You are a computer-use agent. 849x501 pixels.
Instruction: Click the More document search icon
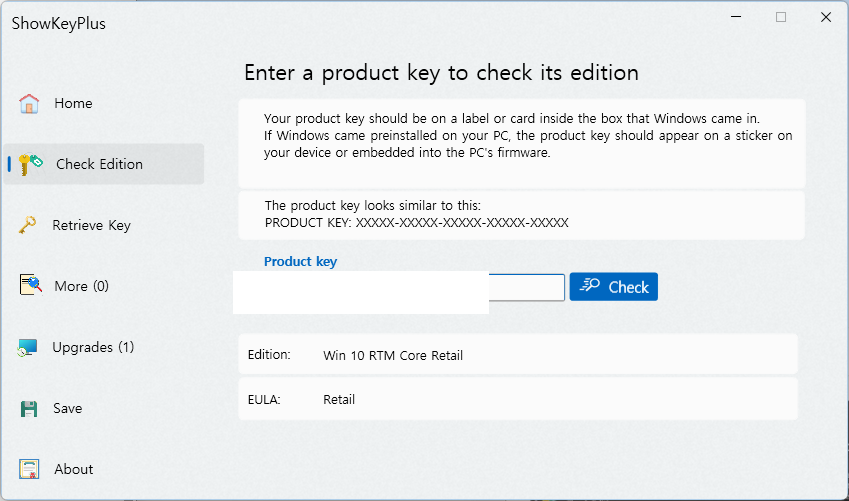pyautogui.click(x=30, y=285)
